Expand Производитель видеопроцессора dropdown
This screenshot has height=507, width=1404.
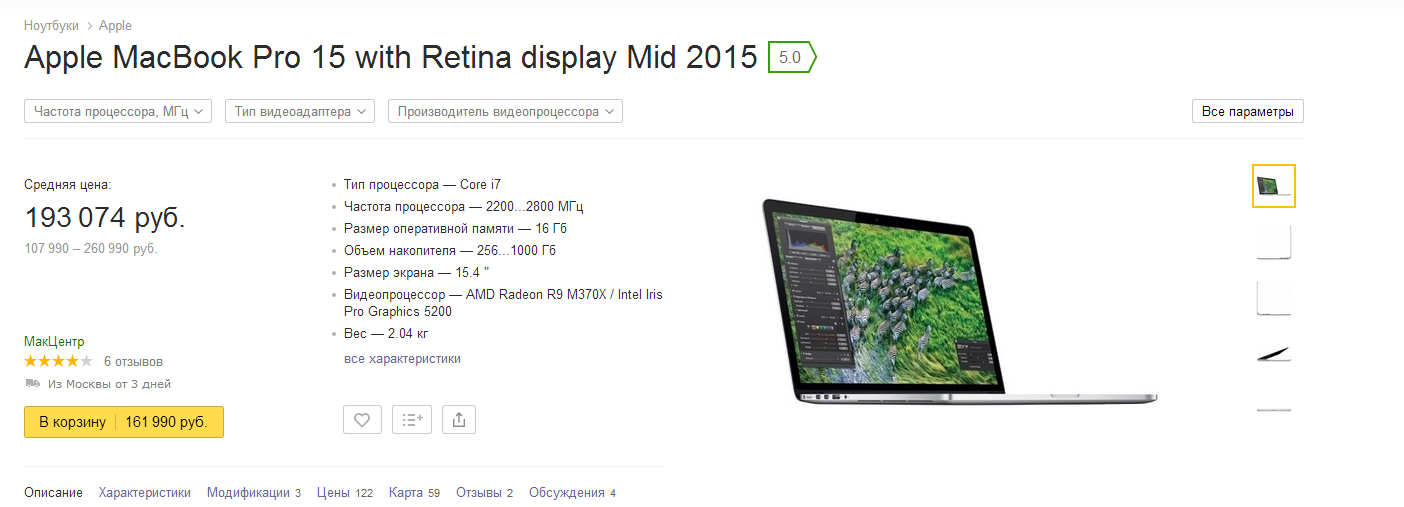point(505,111)
